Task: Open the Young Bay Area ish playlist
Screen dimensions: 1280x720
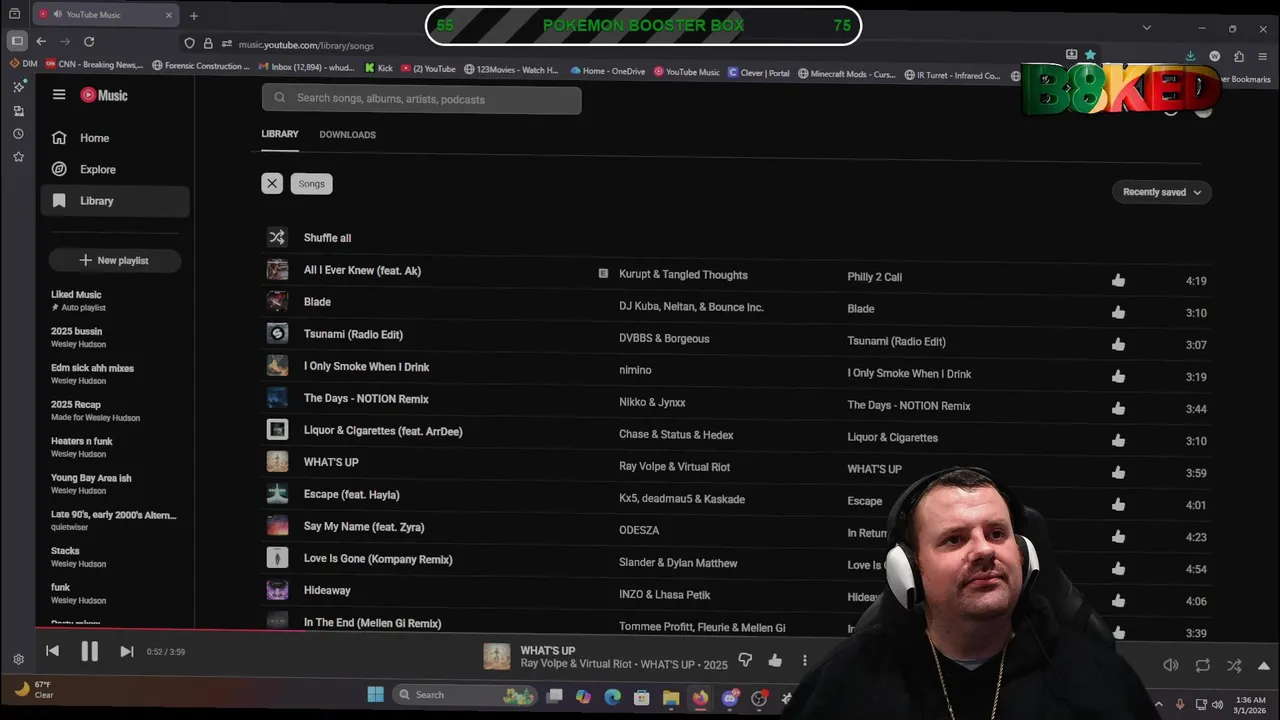Action: coord(91,478)
